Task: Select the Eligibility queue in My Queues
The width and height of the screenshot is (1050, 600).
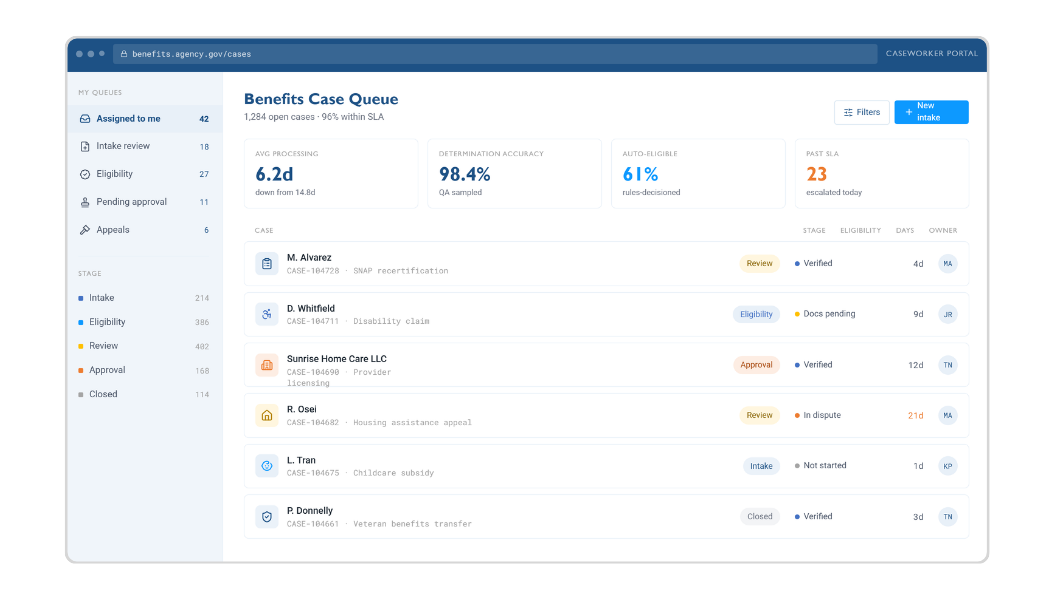Action: click(x=145, y=174)
